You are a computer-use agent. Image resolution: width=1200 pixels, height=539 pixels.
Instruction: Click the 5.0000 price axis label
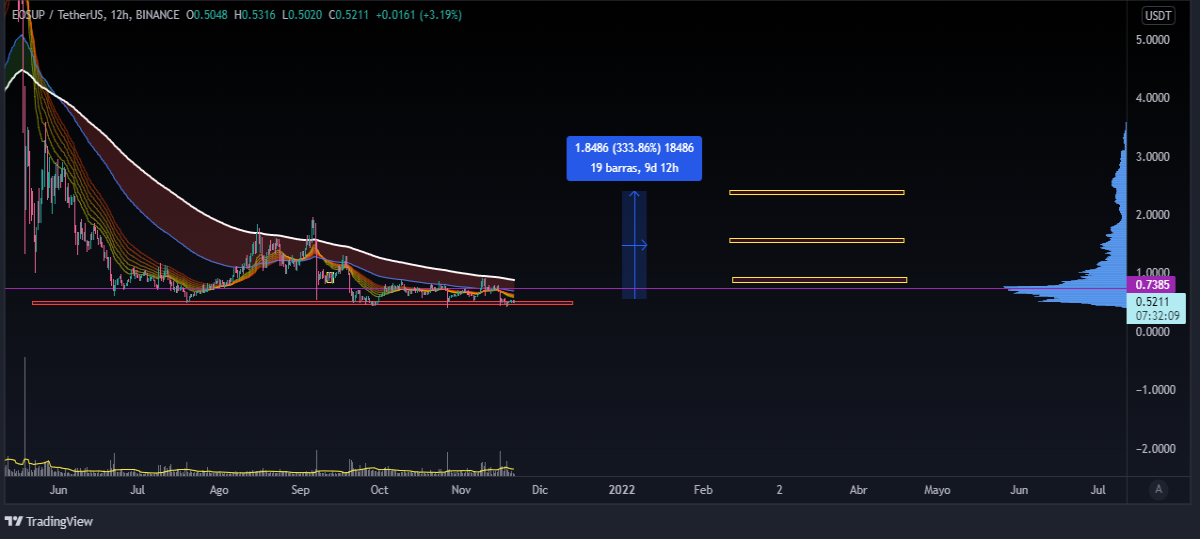point(1152,40)
